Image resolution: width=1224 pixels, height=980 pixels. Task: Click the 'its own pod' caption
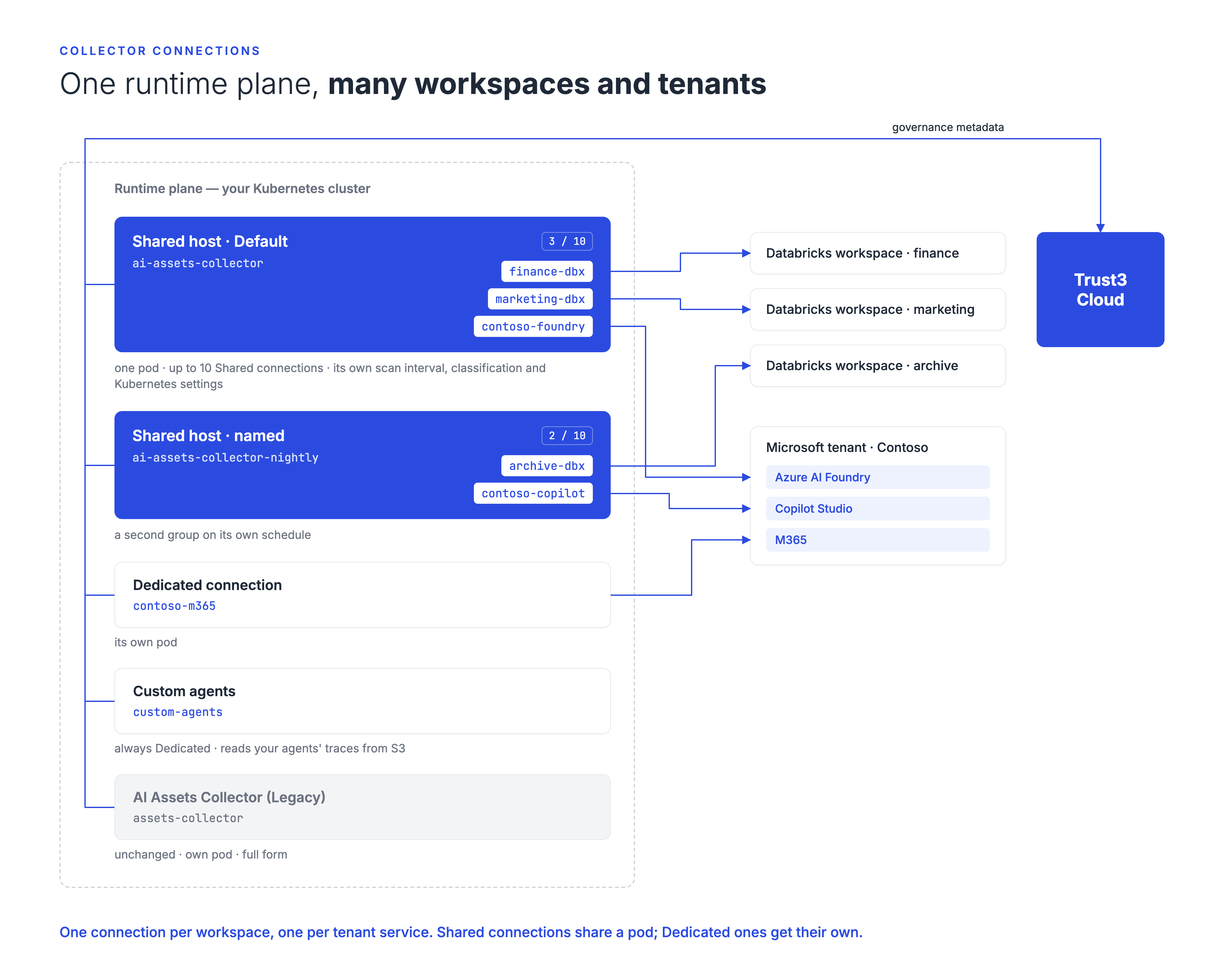pyautogui.click(x=145, y=642)
